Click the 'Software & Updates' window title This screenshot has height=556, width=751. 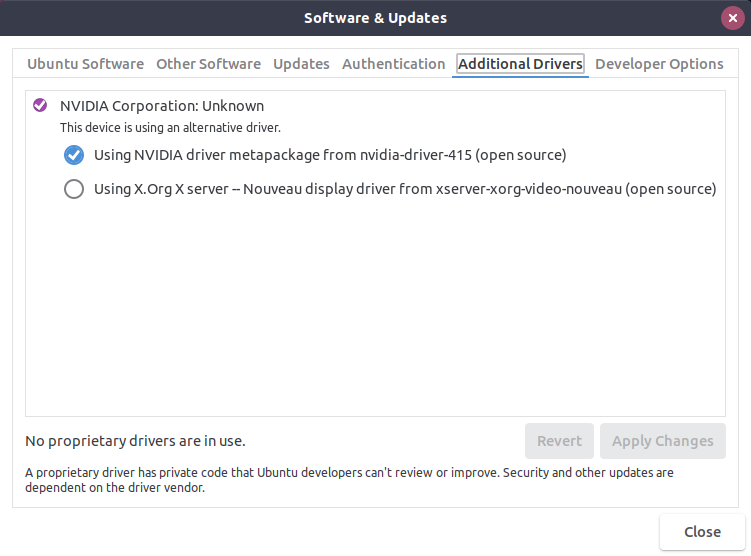(376, 18)
